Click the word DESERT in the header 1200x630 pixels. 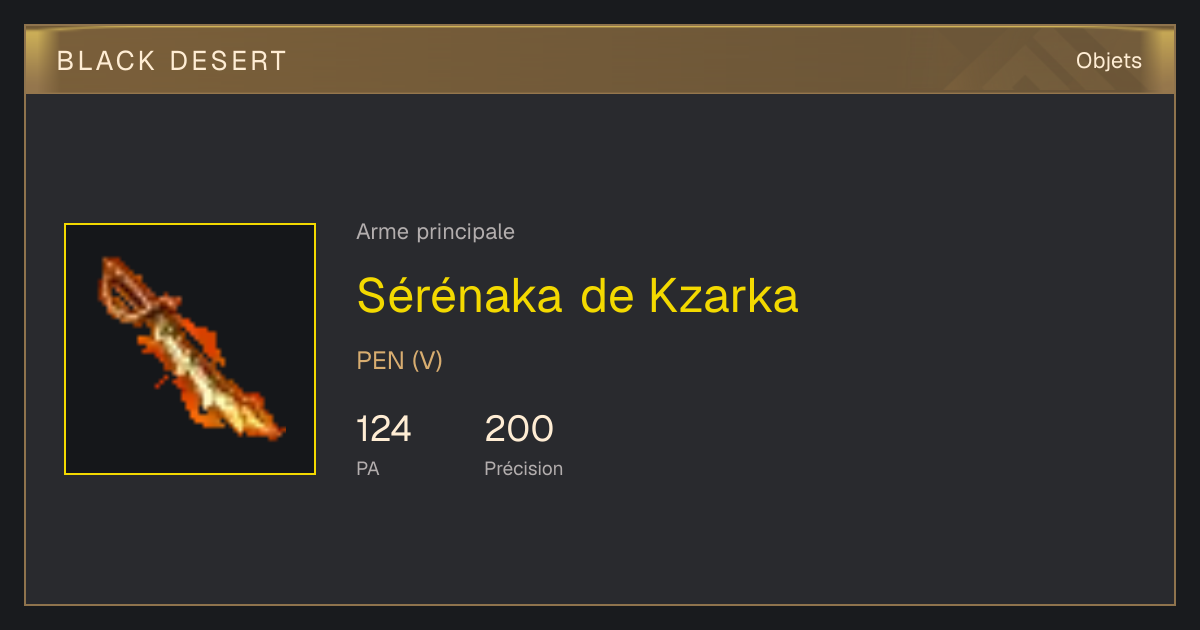228,61
